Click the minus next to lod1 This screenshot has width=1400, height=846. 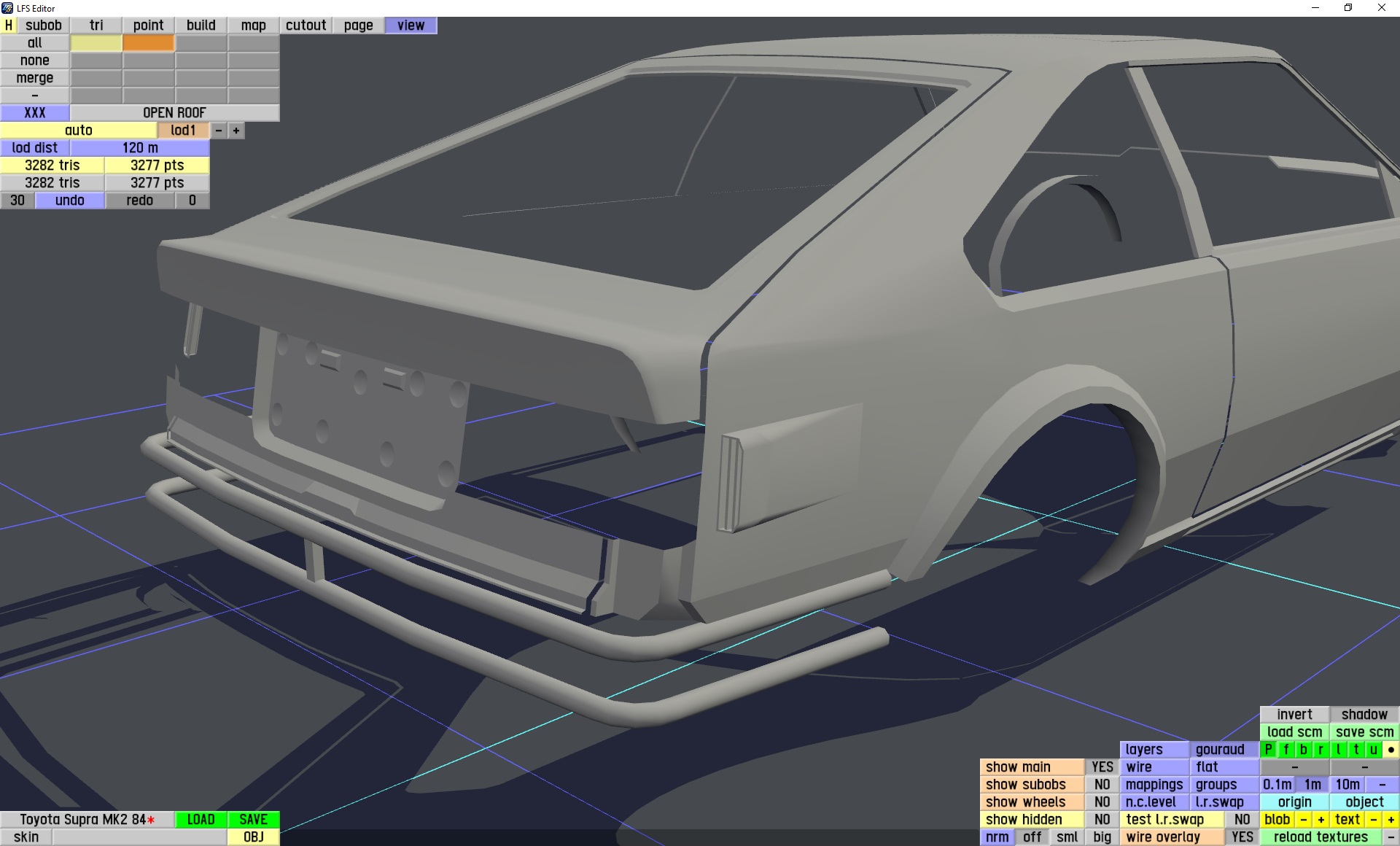click(x=219, y=131)
